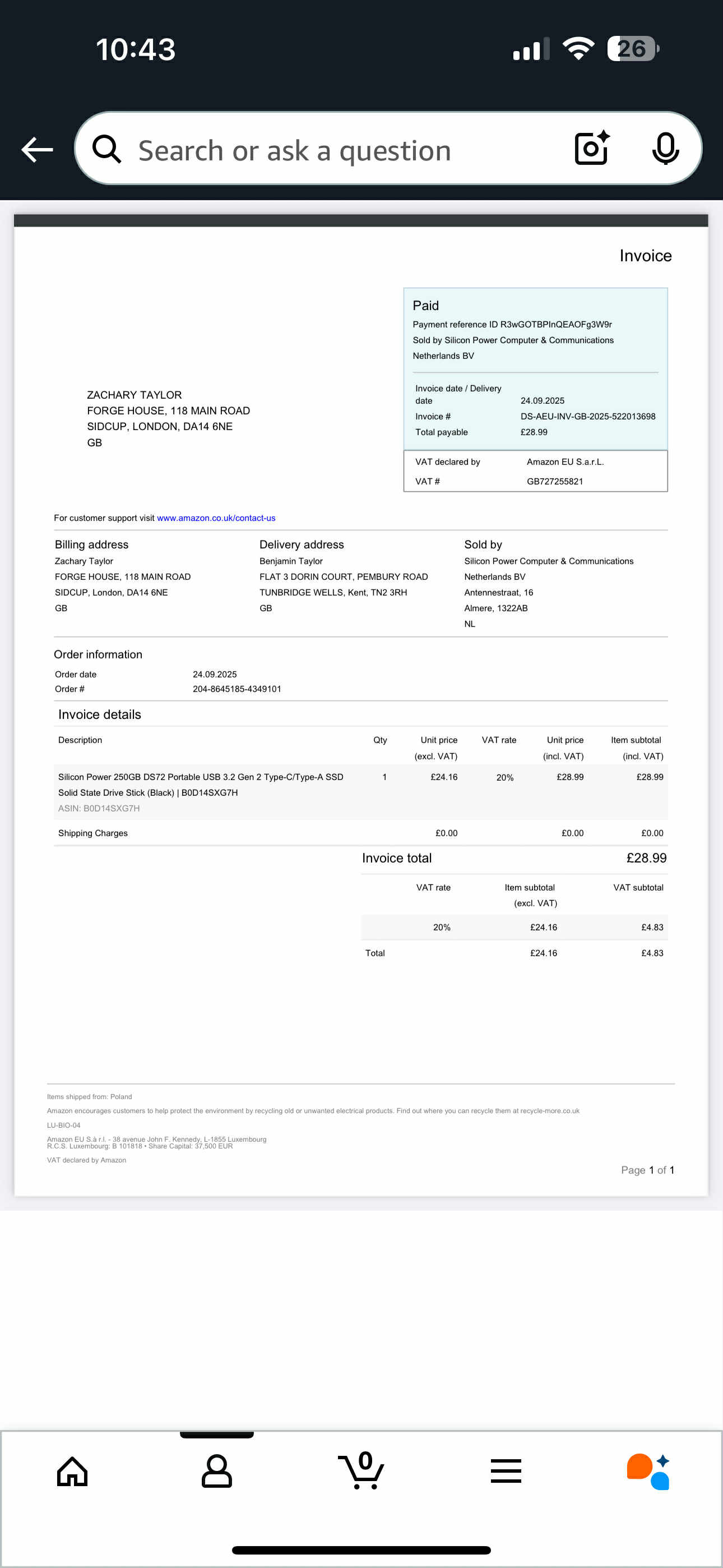
Task: Tap the Wi-Fi status icon
Action: tap(578, 49)
